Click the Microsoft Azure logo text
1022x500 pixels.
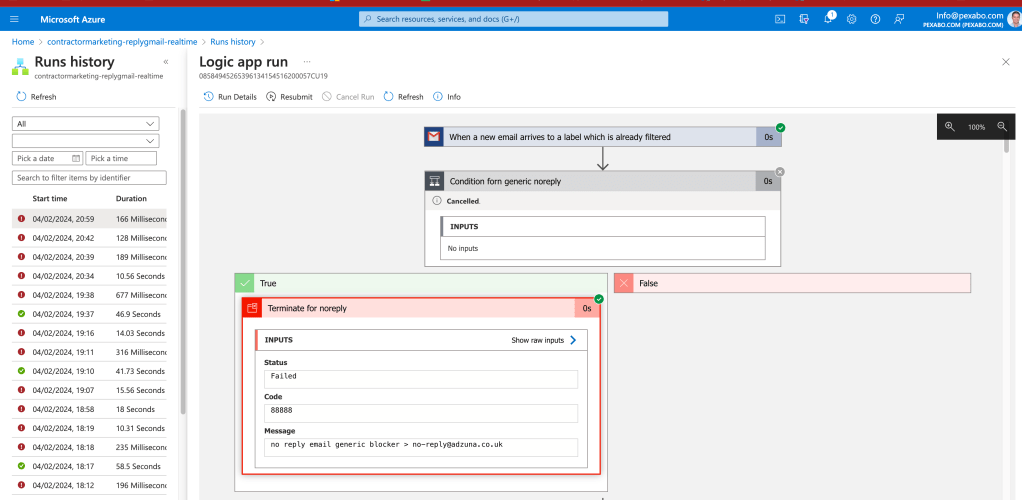tap(72, 20)
